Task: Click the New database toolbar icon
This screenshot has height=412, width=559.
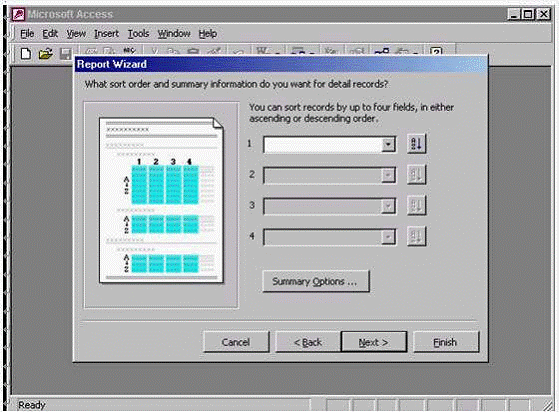Action: point(25,54)
